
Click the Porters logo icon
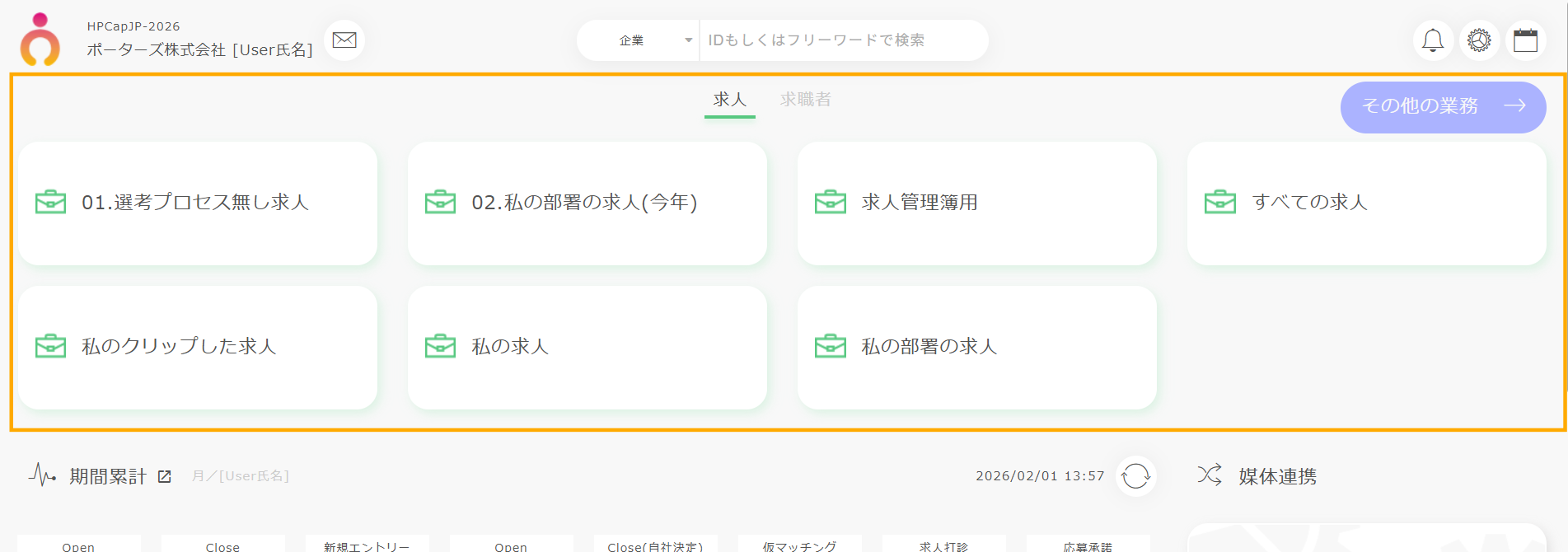pos(40,40)
